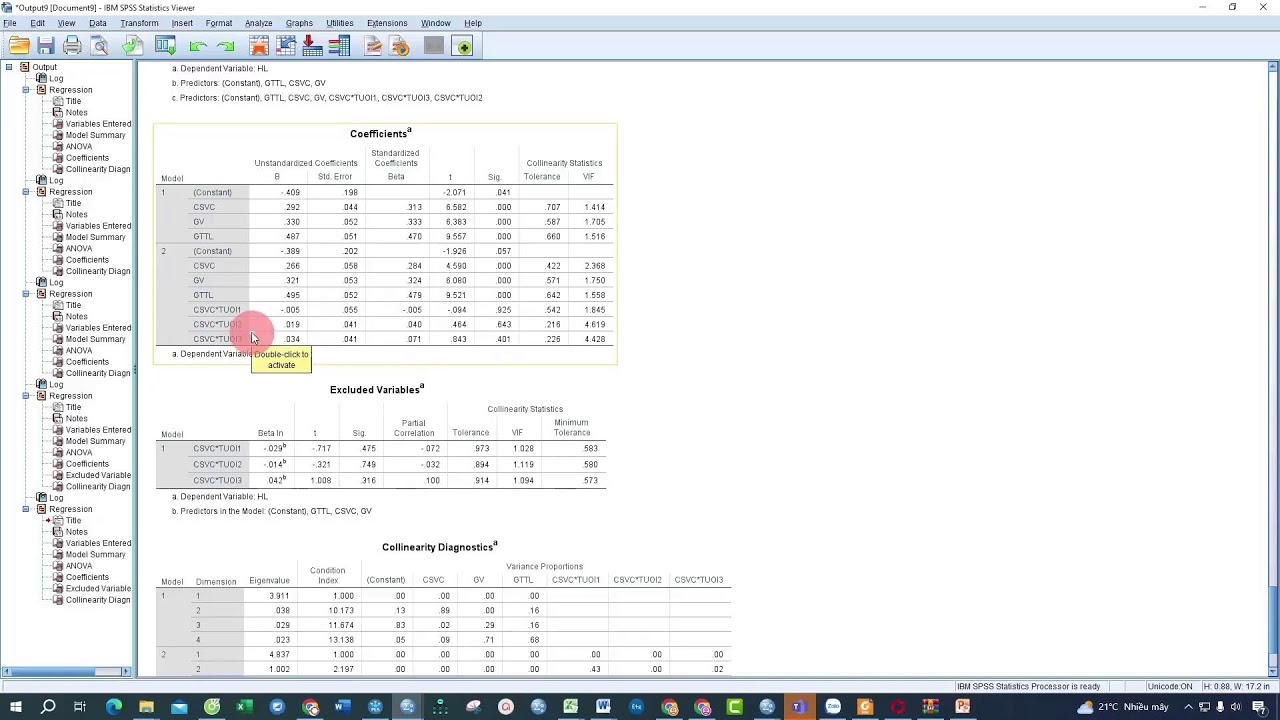
Task: Open PowerPoint from the taskbar
Action: [x=962, y=707]
